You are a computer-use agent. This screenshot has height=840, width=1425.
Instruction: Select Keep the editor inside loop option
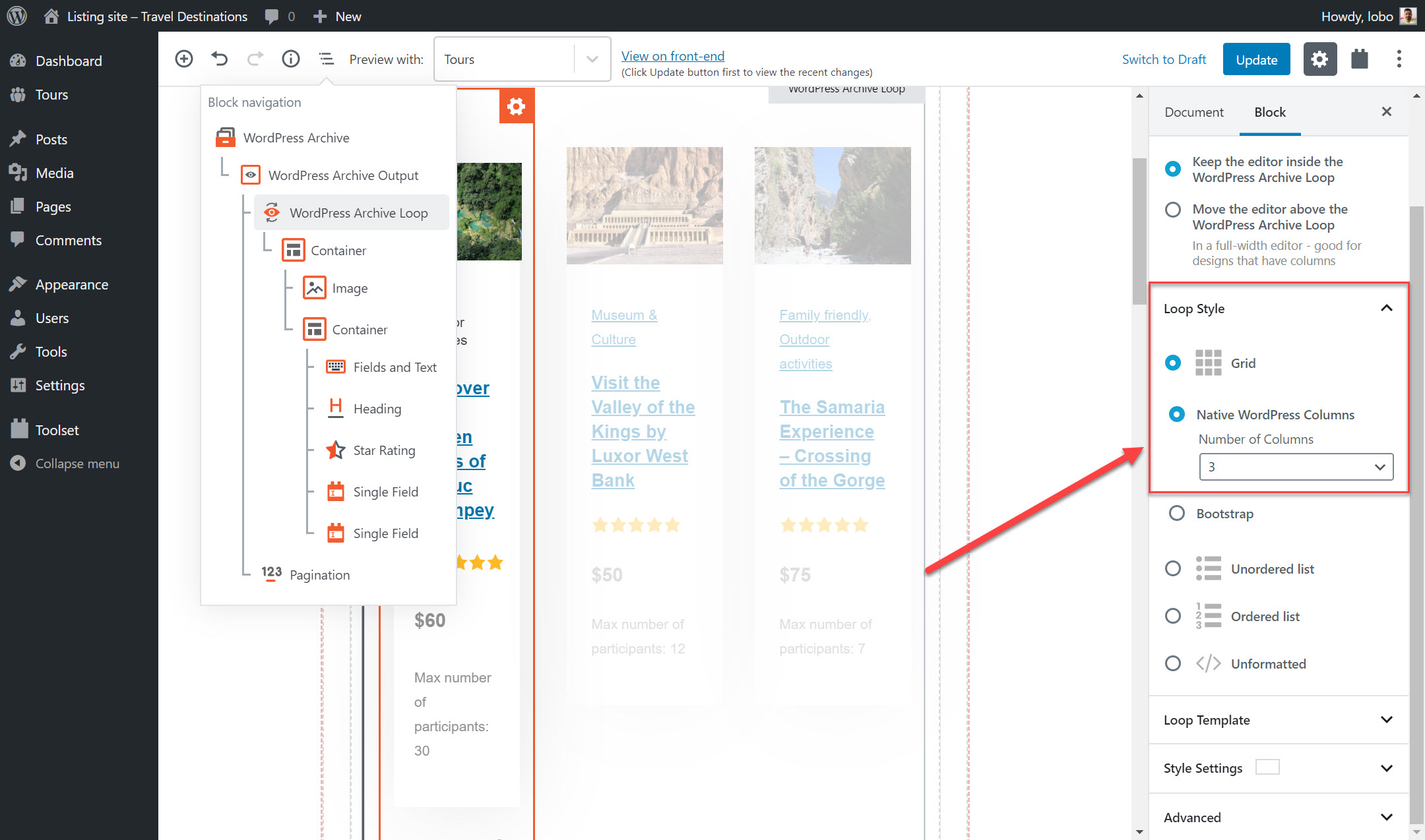tap(1172, 169)
